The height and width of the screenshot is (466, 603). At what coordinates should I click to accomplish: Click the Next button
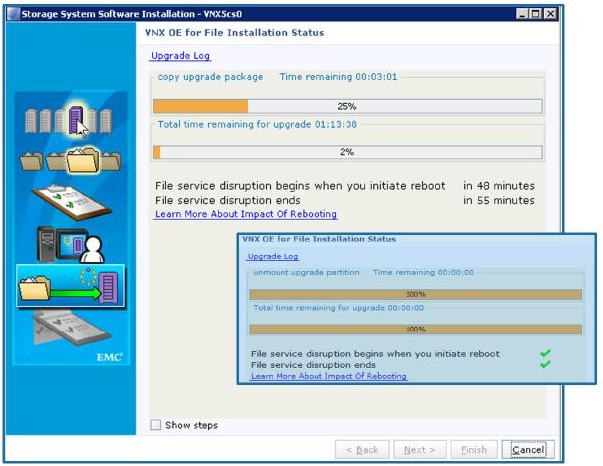[420, 449]
